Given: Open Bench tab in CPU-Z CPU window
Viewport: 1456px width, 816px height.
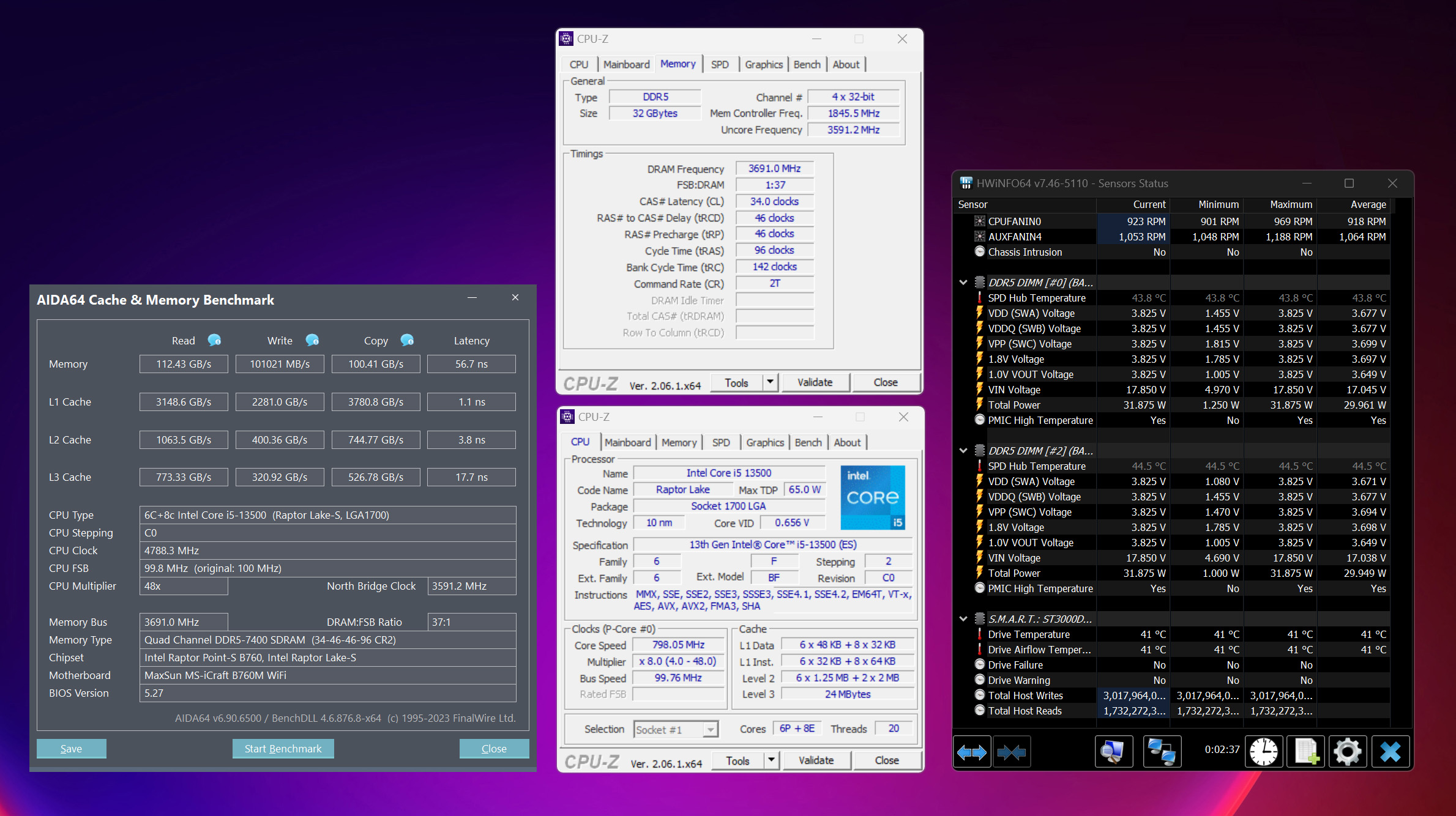Looking at the screenshot, I should coord(808,443).
